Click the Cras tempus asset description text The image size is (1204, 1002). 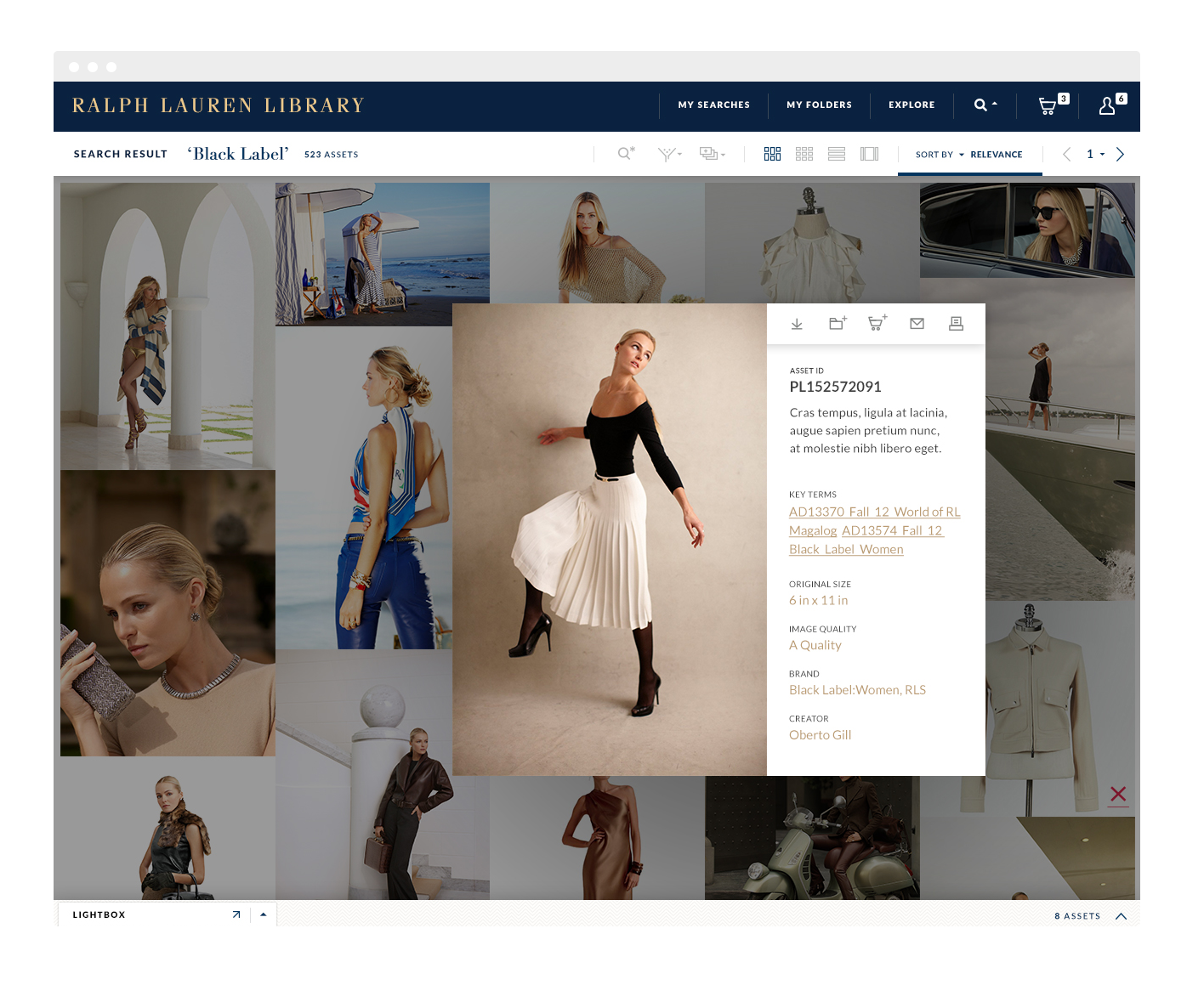(868, 431)
